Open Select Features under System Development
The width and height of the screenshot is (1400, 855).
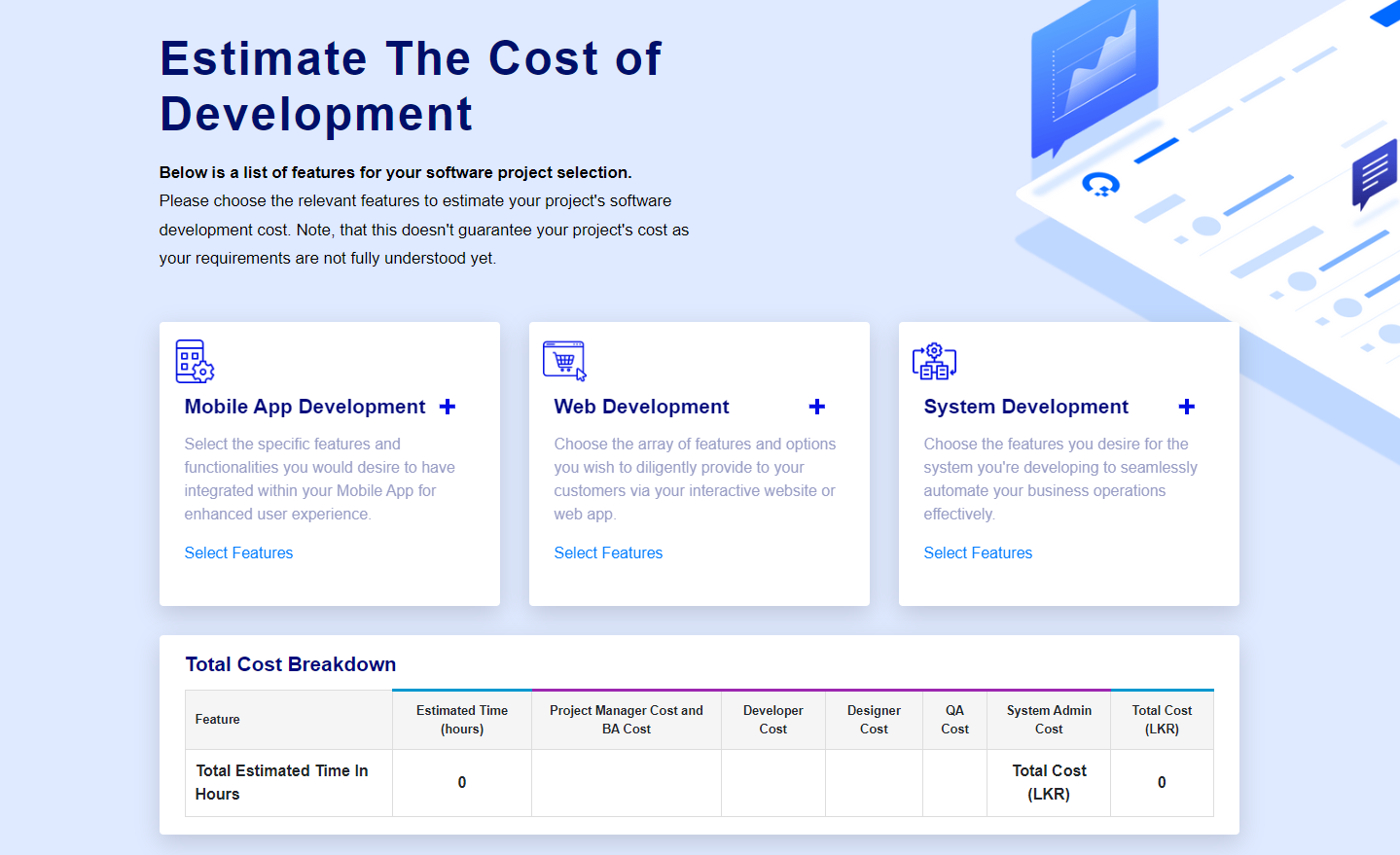click(x=978, y=552)
